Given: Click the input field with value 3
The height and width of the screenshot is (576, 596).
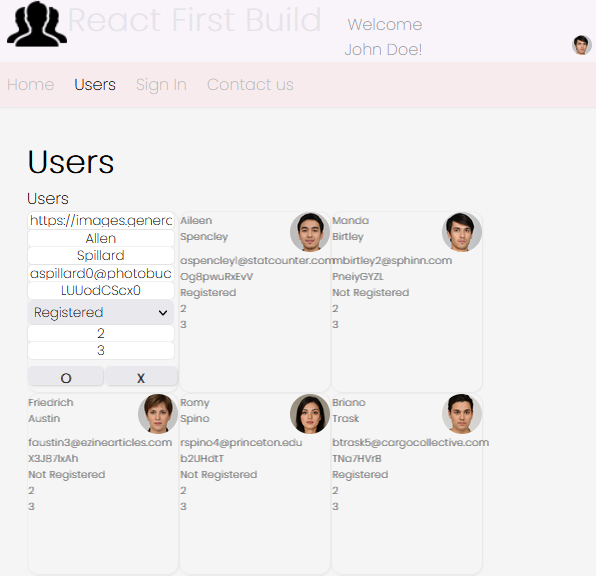Looking at the screenshot, I should pyautogui.click(x=101, y=351).
